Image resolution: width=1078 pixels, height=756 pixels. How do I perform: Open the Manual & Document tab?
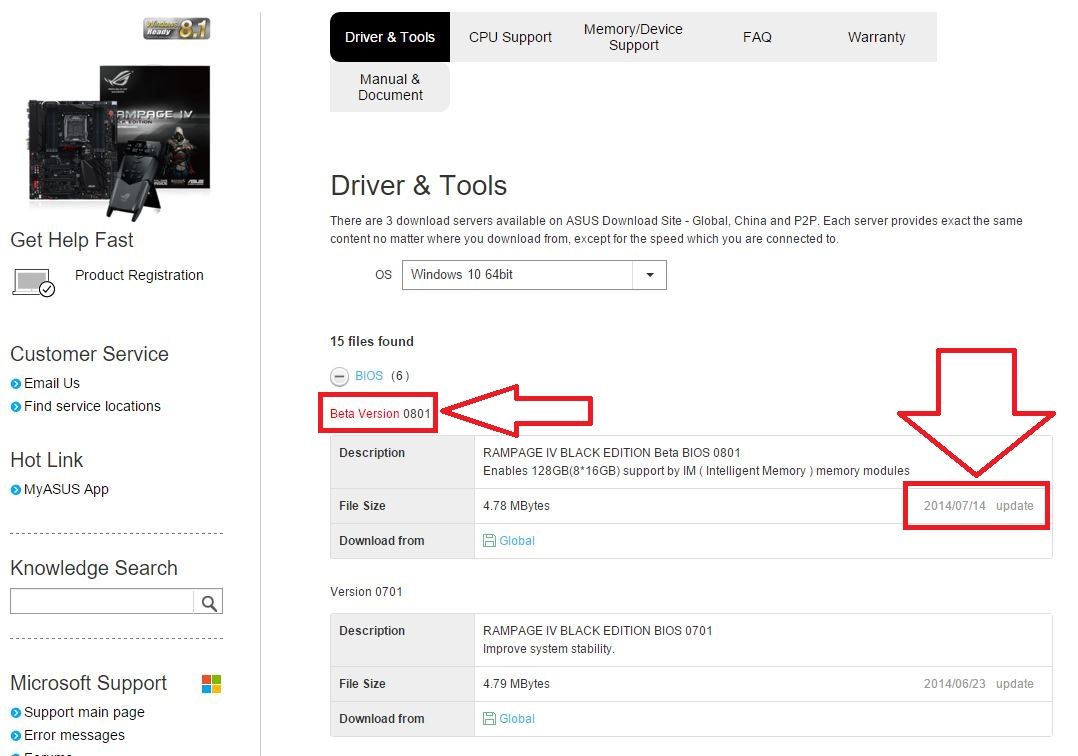point(390,87)
